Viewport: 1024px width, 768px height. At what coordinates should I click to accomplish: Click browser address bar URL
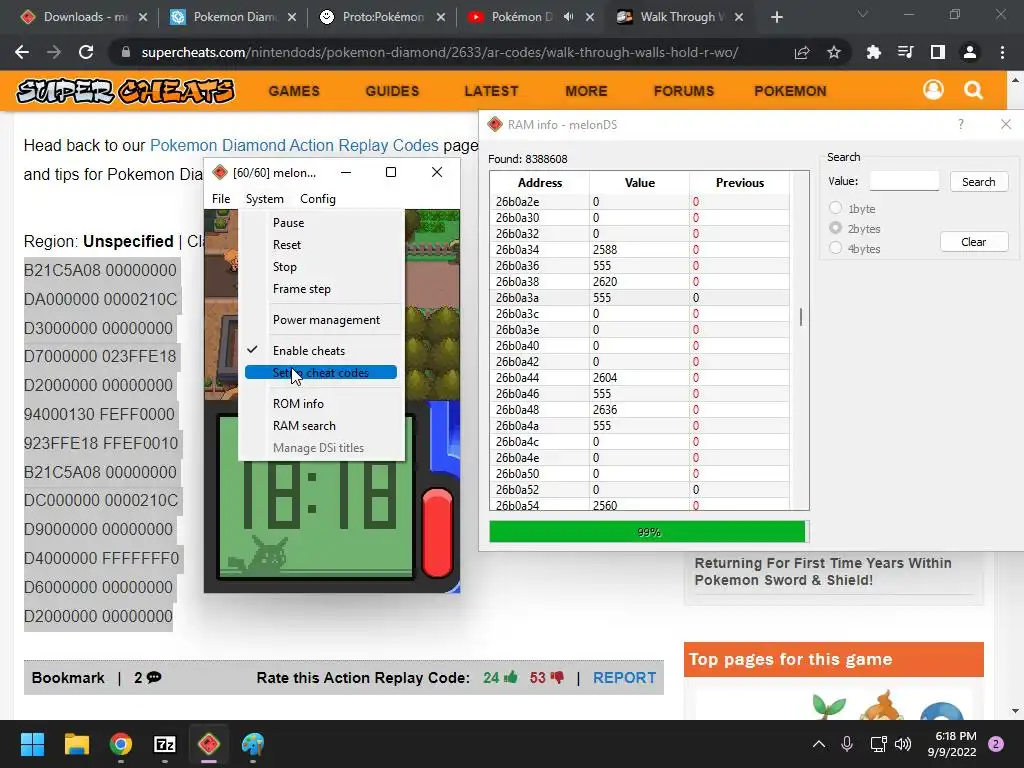[440, 52]
